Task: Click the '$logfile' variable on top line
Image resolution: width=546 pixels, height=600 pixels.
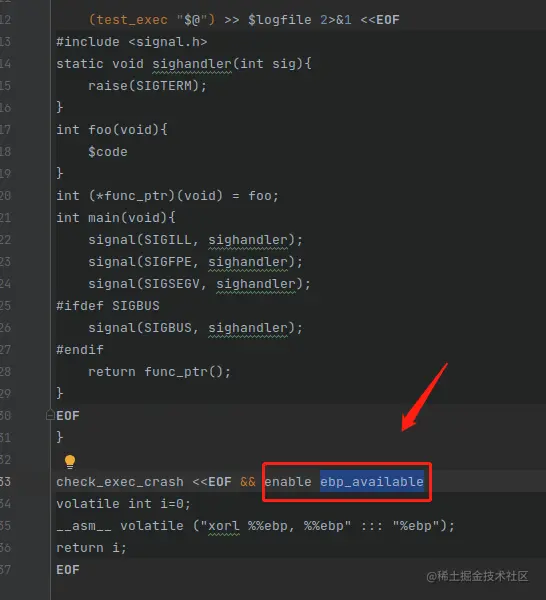Action: [x=280, y=20]
